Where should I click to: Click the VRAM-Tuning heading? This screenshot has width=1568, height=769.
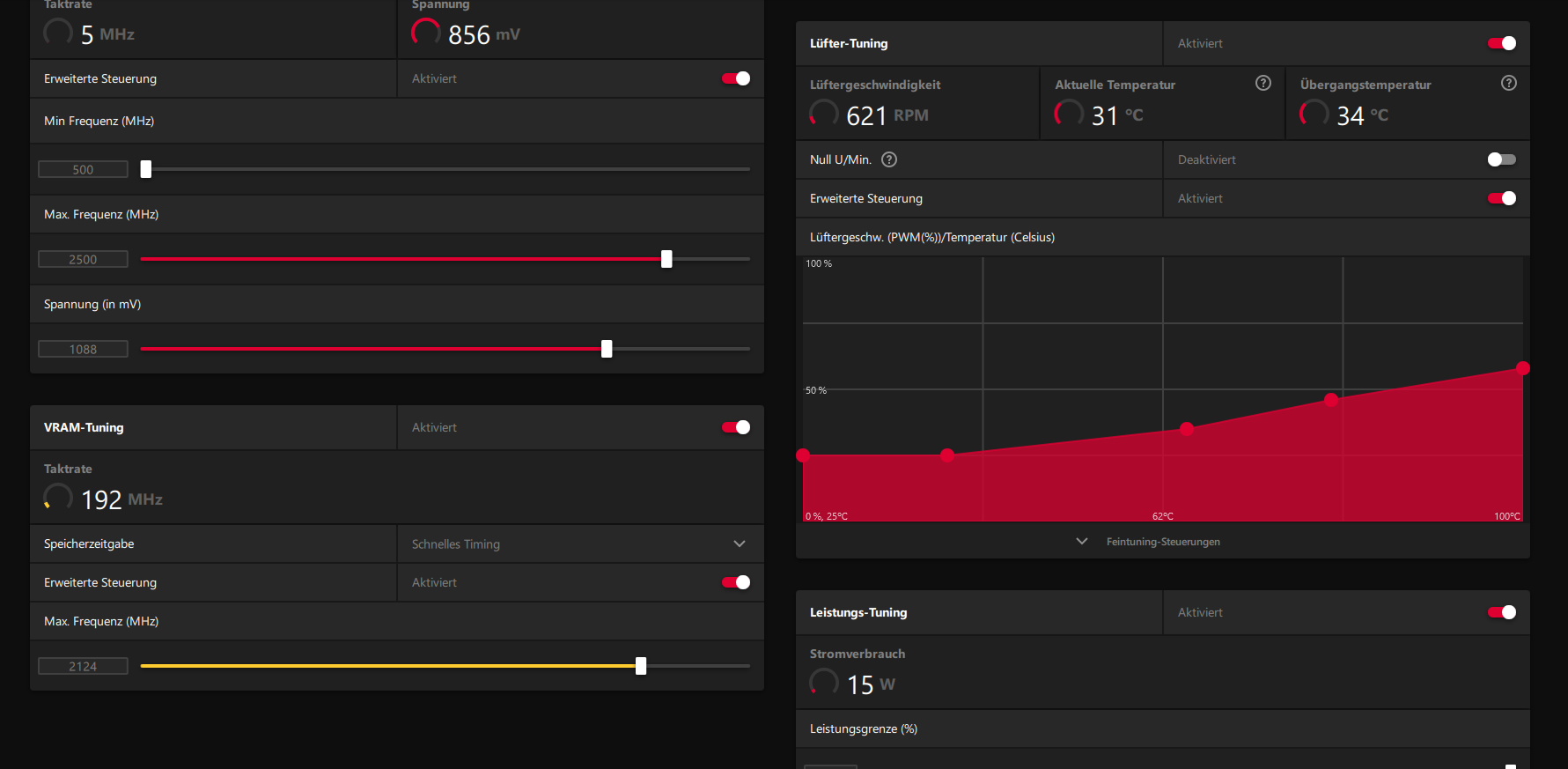(x=84, y=427)
